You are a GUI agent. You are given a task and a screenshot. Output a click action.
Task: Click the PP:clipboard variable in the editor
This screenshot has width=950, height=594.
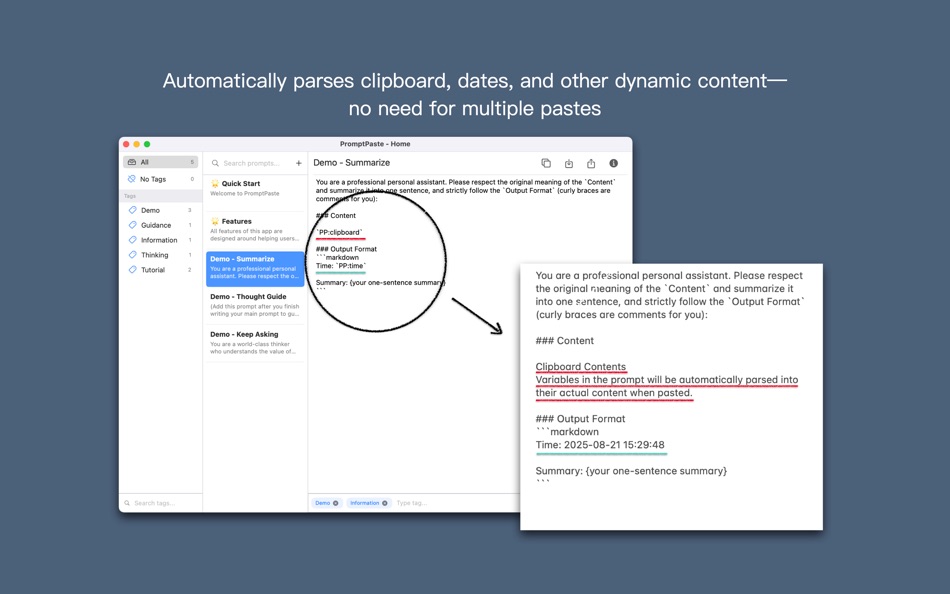[339, 232]
